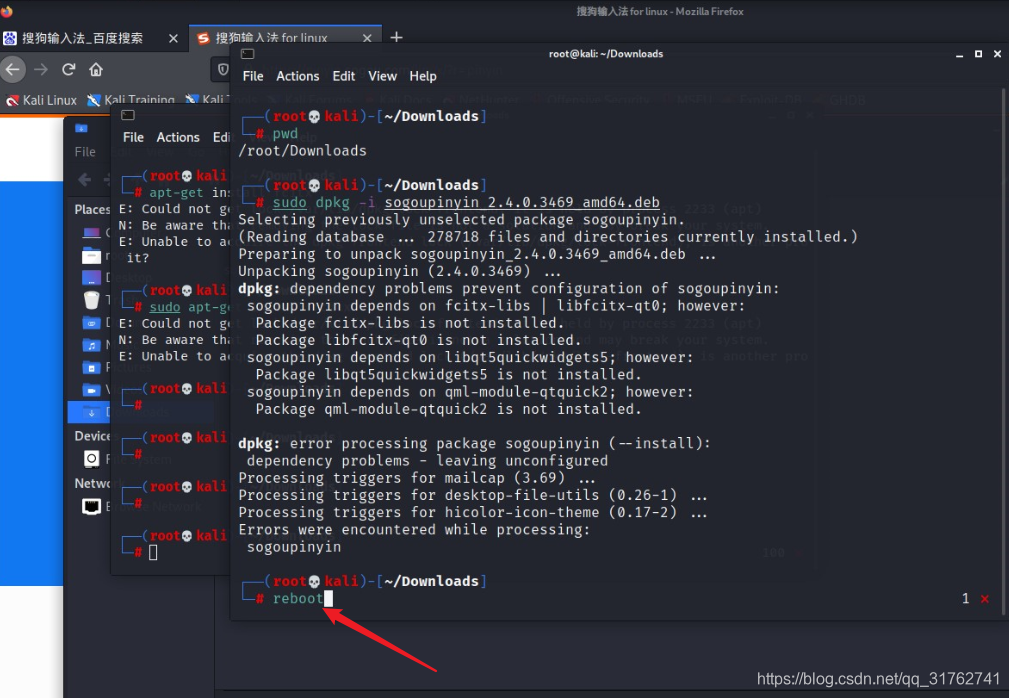Select the Videos folder icon in Places
This screenshot has height=698, width=1009.
pyautogui.click(x=91, y=390)
